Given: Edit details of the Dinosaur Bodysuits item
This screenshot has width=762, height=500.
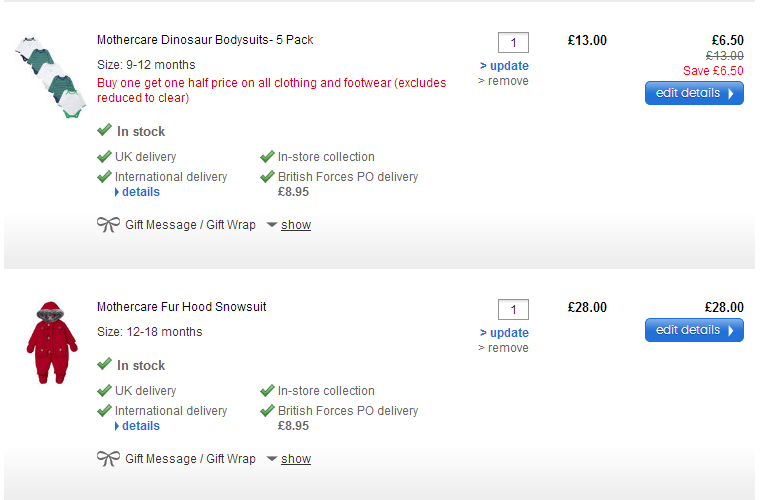Looking at the screenshot, I should coord(694,93).
